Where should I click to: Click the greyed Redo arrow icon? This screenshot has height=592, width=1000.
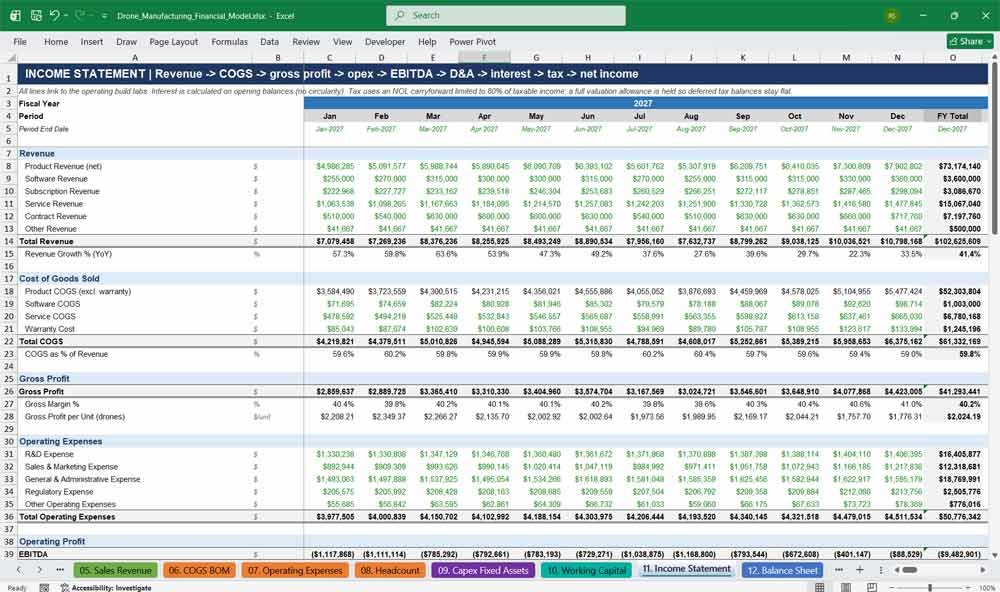point(80,15)
